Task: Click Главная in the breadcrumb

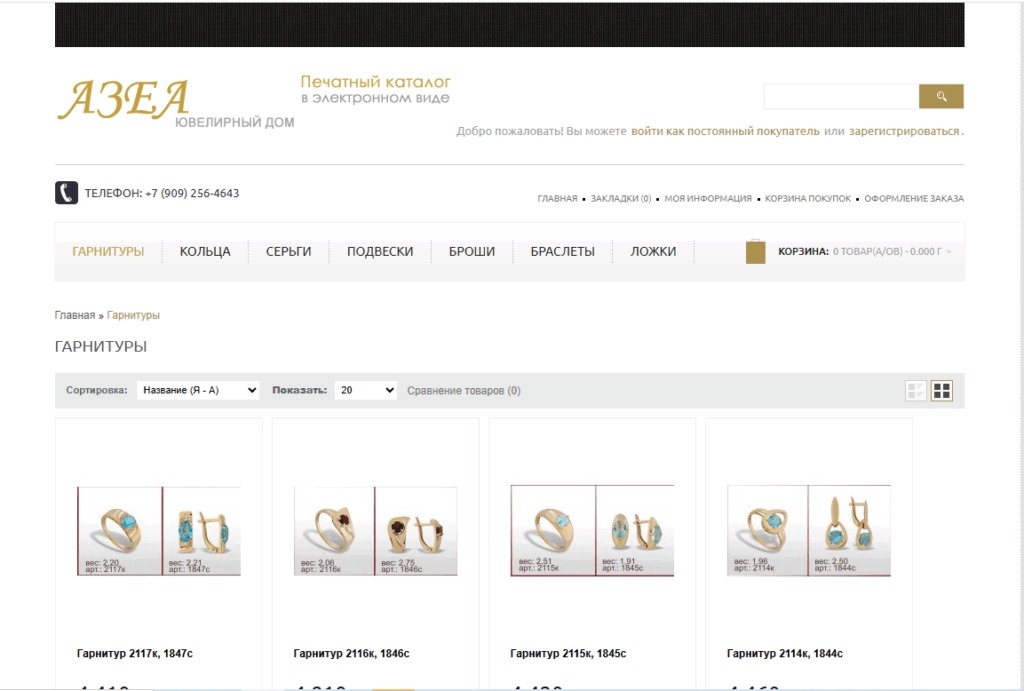Action: 75,315
